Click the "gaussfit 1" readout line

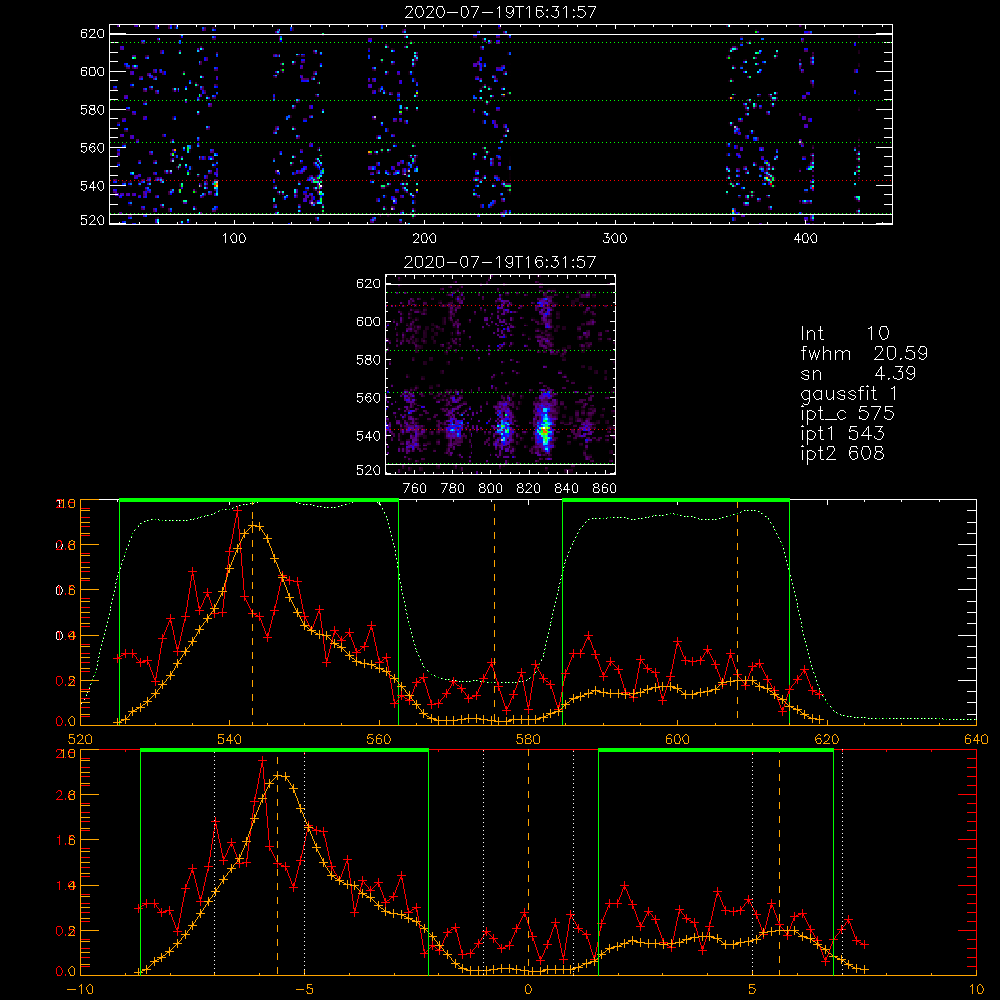click(x=849, y=393)
